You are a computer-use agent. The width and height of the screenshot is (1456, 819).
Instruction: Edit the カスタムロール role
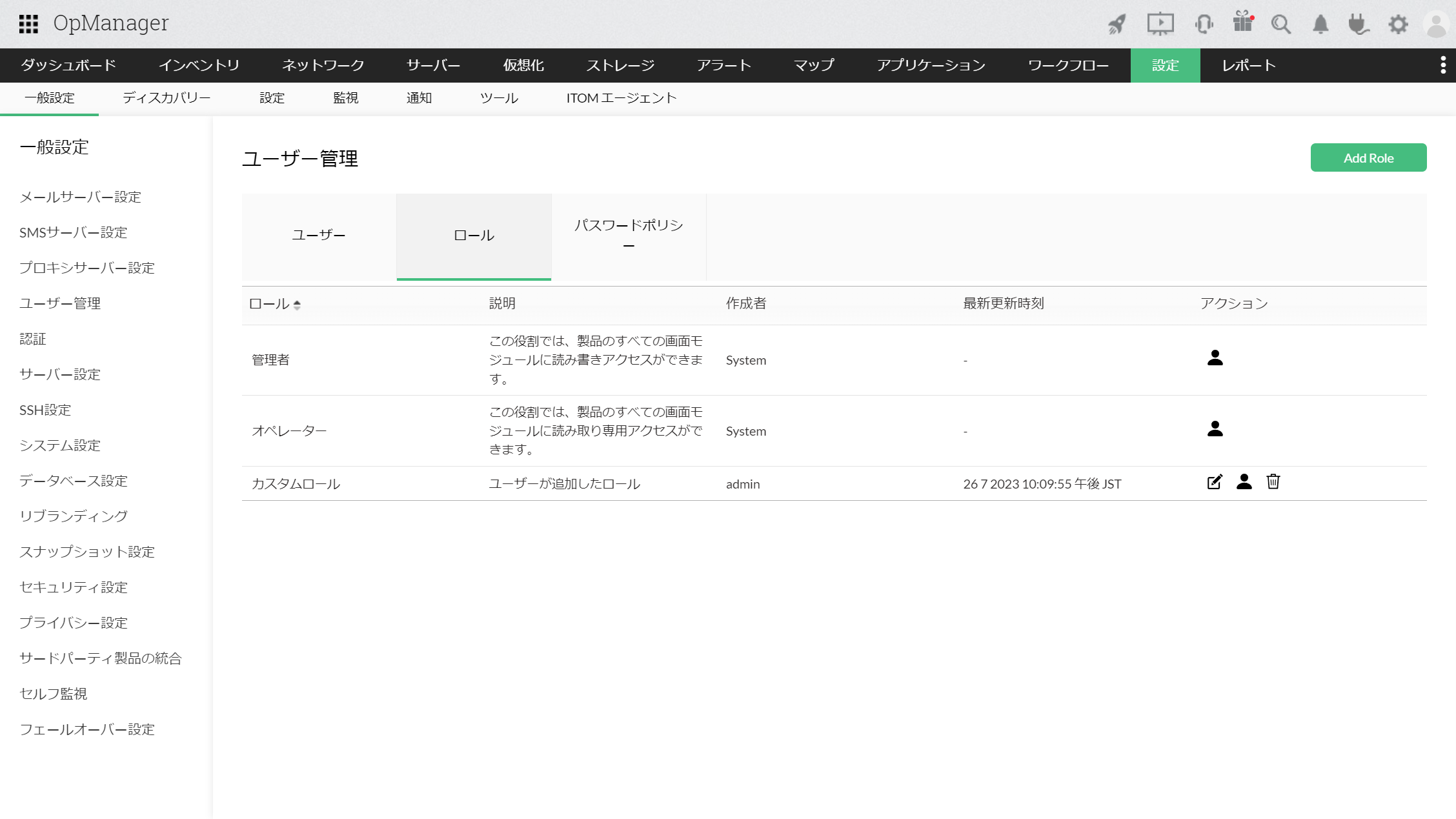coord(1215,482)
